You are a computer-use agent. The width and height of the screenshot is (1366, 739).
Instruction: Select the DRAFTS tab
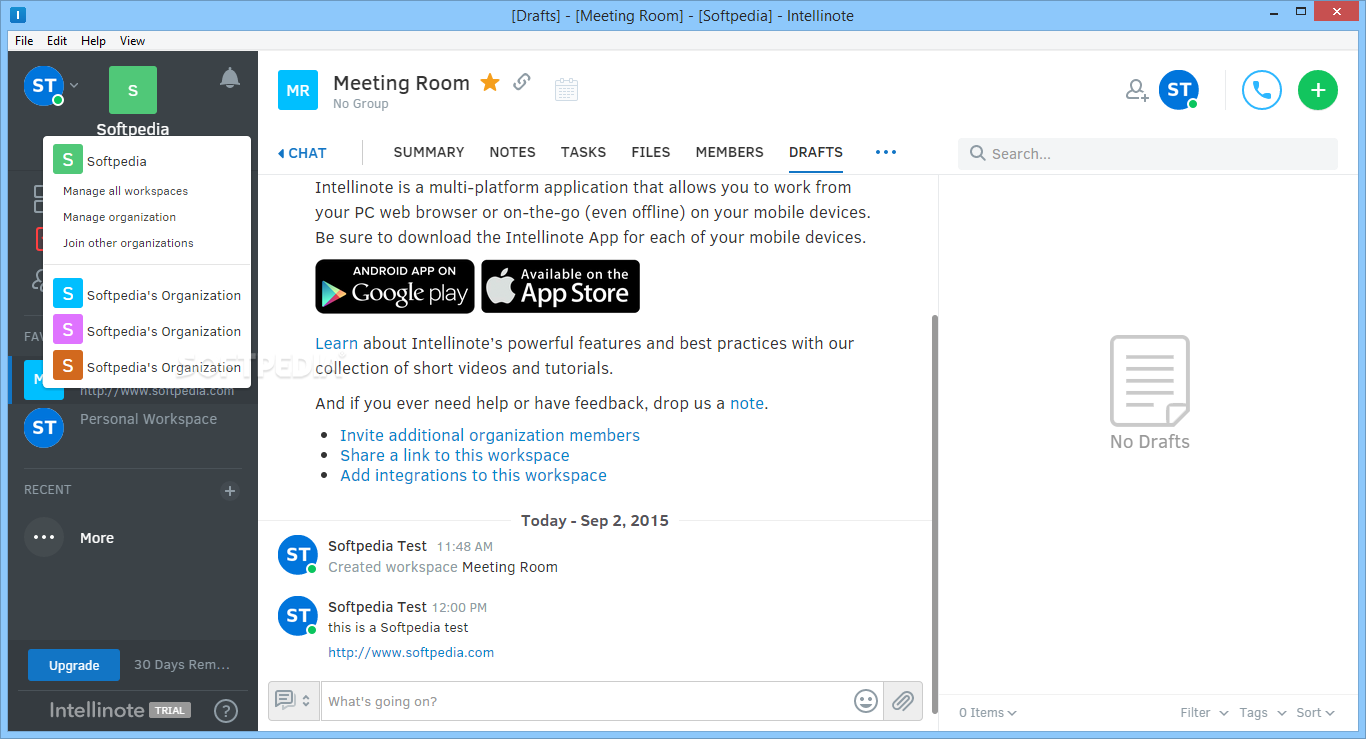pyautogui.click(x=816, y=152)
